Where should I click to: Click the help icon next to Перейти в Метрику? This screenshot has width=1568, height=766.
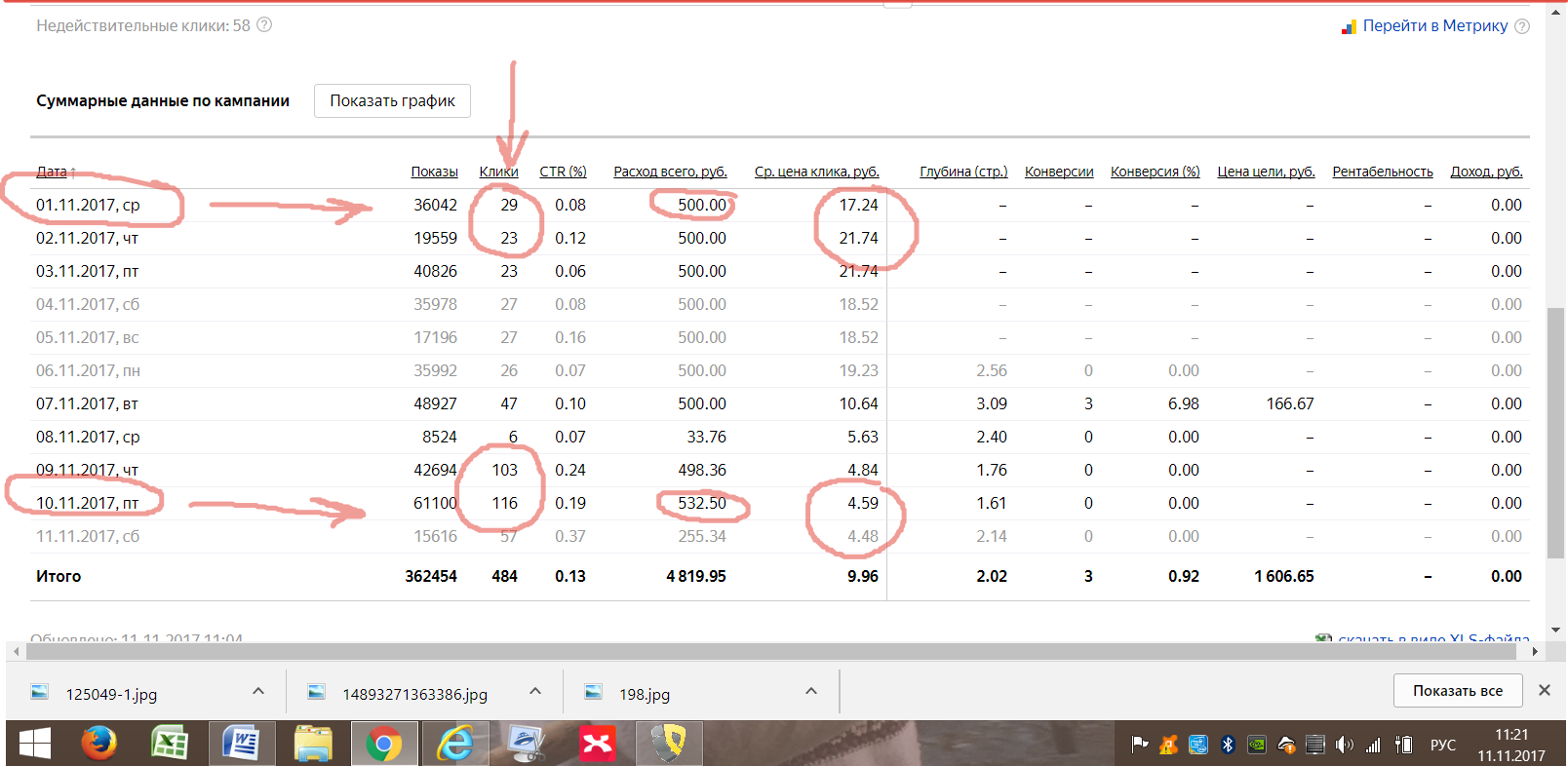(x=1522, y=26)
